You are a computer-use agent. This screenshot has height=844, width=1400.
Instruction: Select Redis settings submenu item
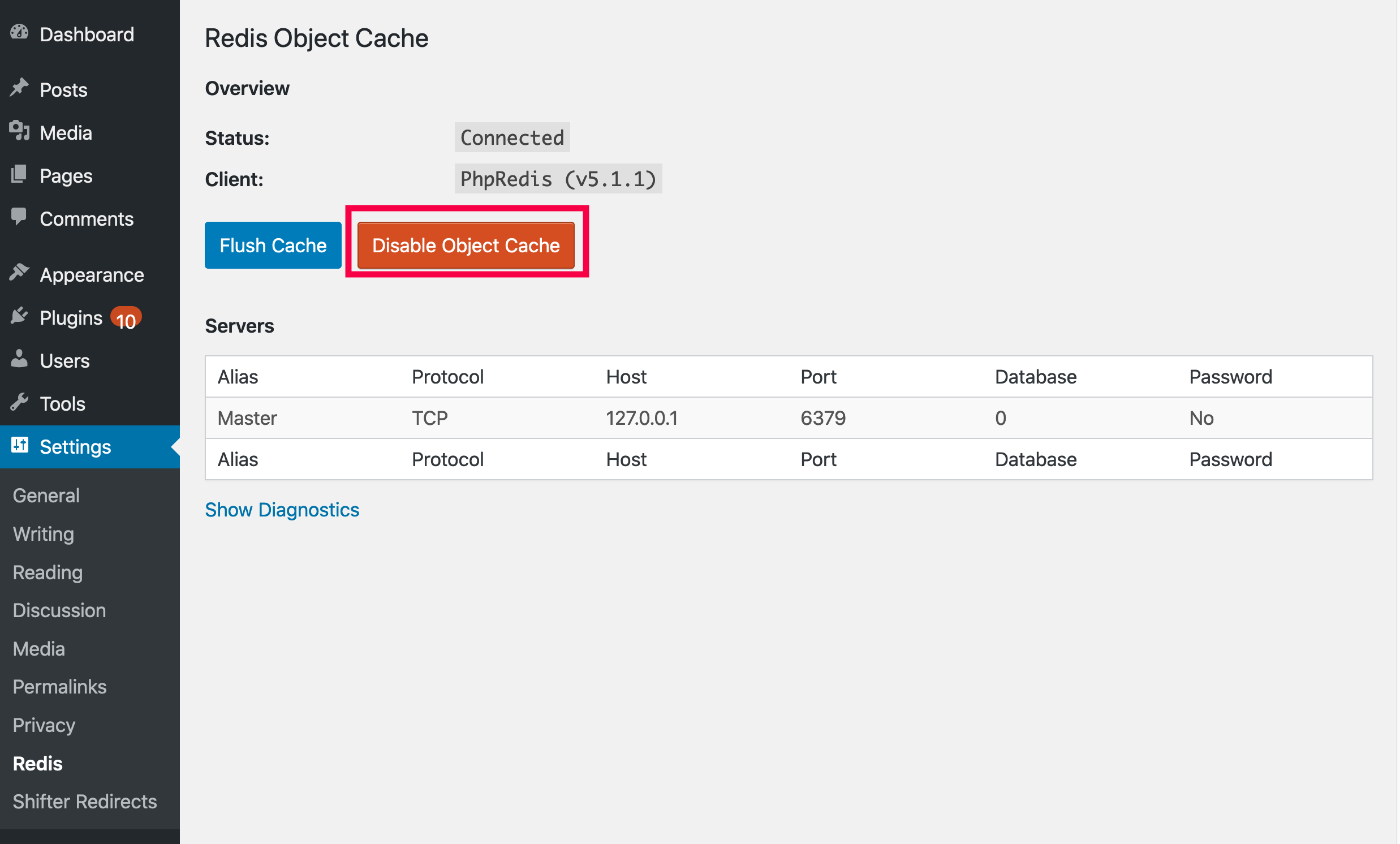click(37, 763)
